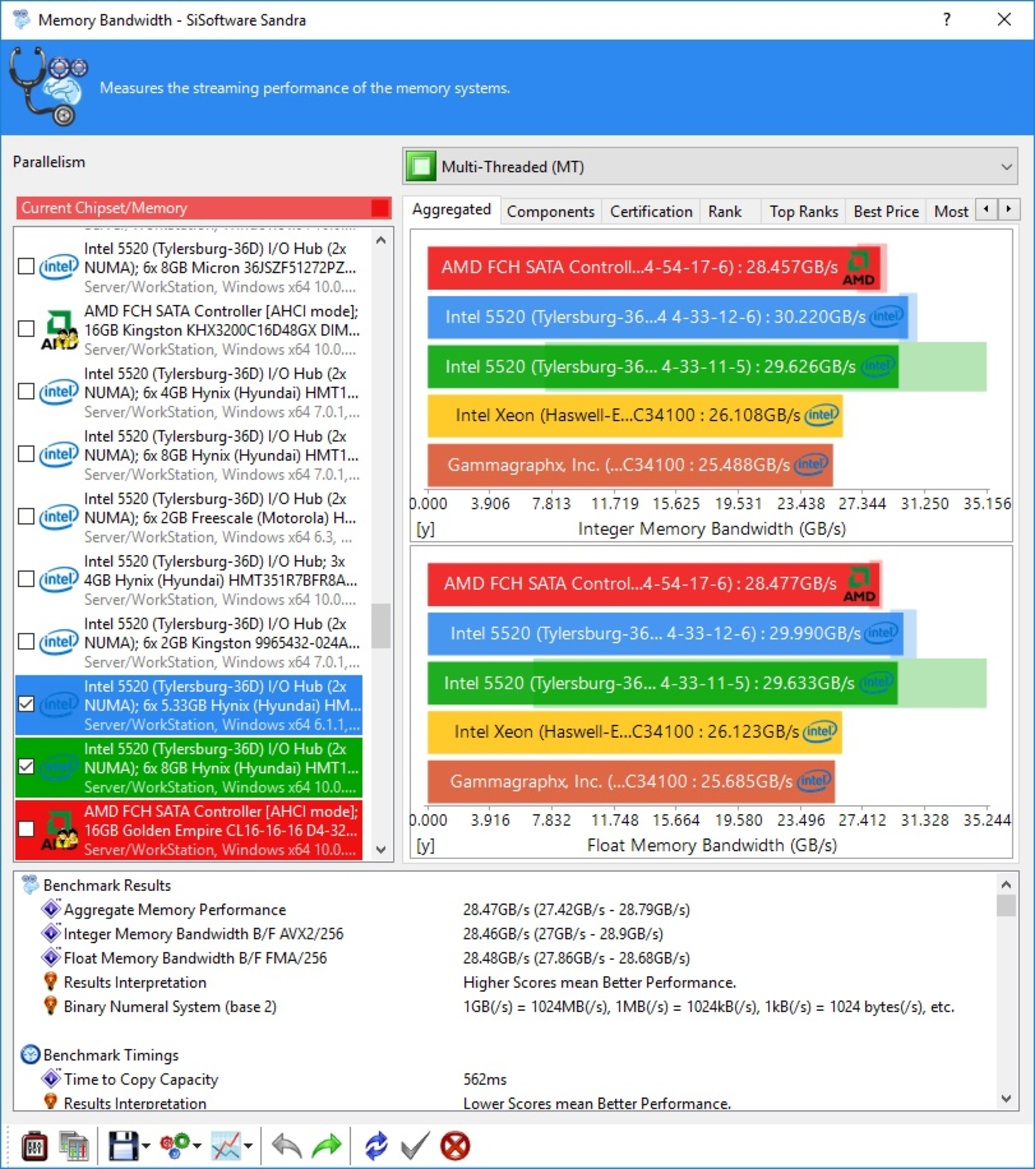The height and width of the screenshot is (1169, 1035).
Task: Check the 6x 8GB Hynix Windows 7.0.1 checkbox
Action: (26, 454)
